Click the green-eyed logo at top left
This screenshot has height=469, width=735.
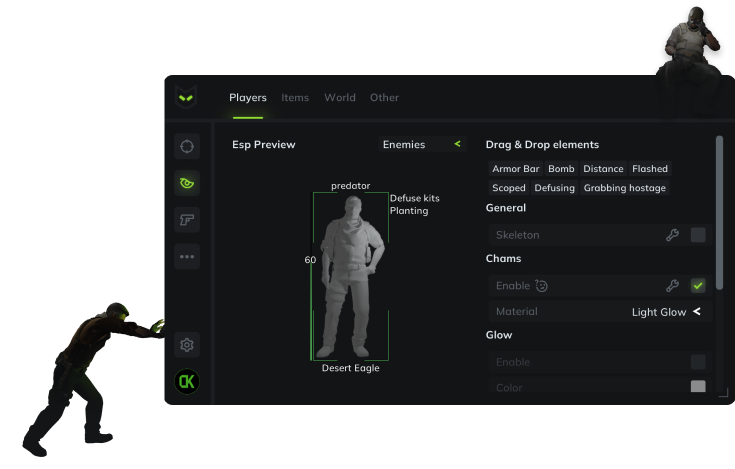pos(186,97)
